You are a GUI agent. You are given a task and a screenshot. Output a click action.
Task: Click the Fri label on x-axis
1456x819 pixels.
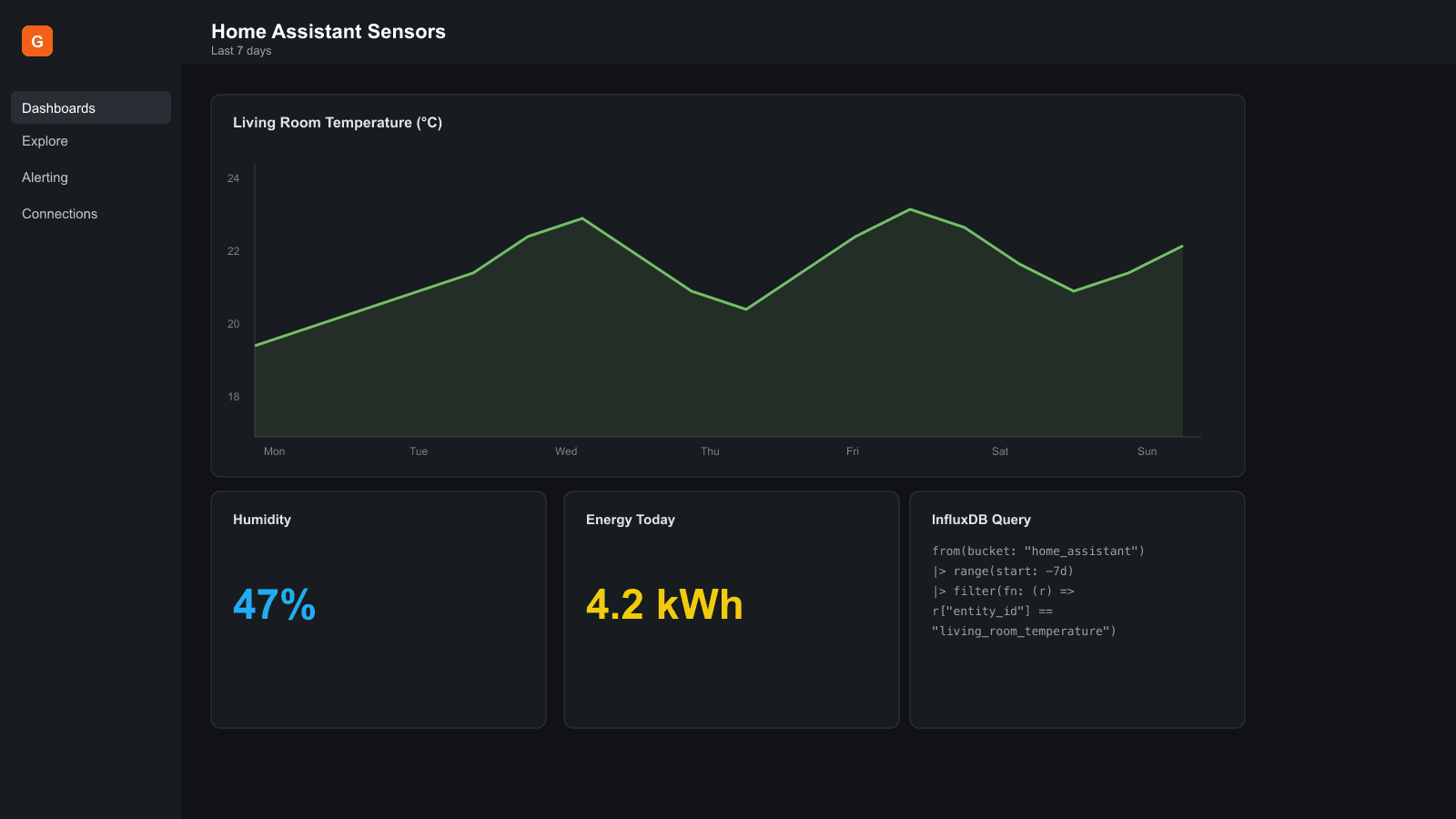[x=853, y=451]
